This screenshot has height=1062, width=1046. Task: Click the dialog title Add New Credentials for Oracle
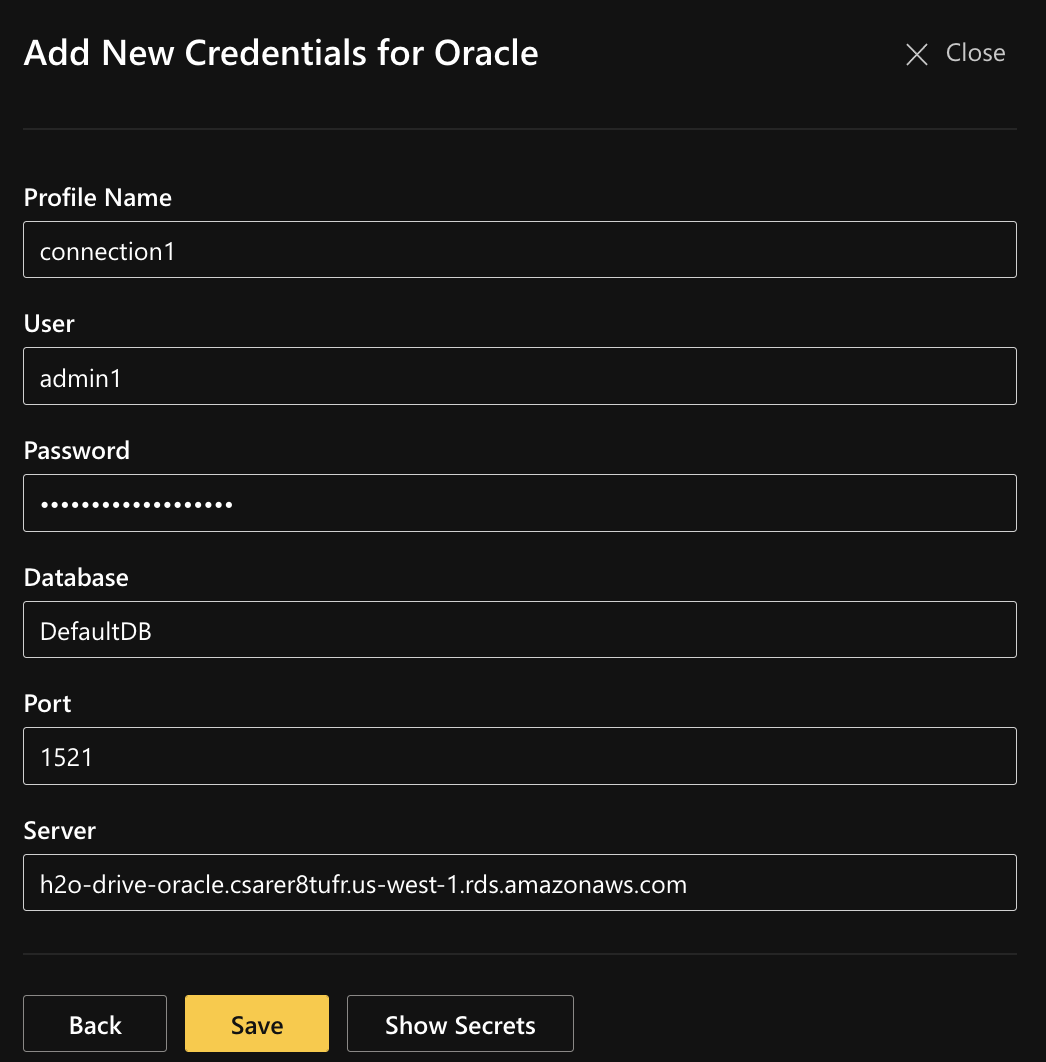281,52
